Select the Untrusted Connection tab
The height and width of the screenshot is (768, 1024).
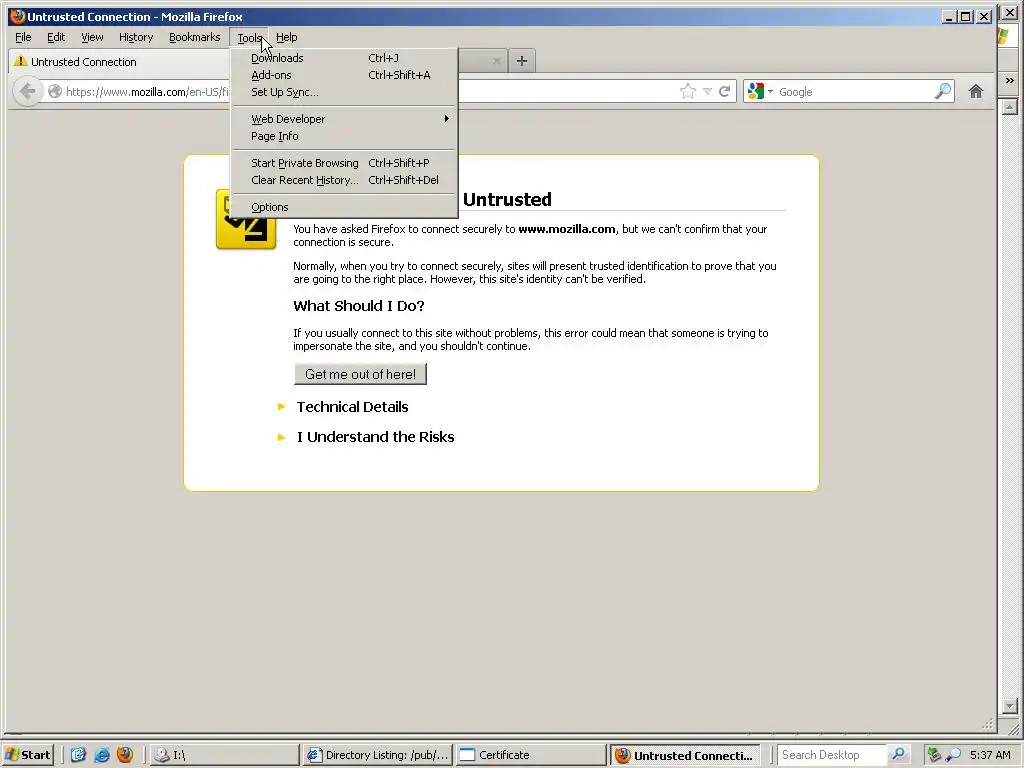(x=118, y=61)
